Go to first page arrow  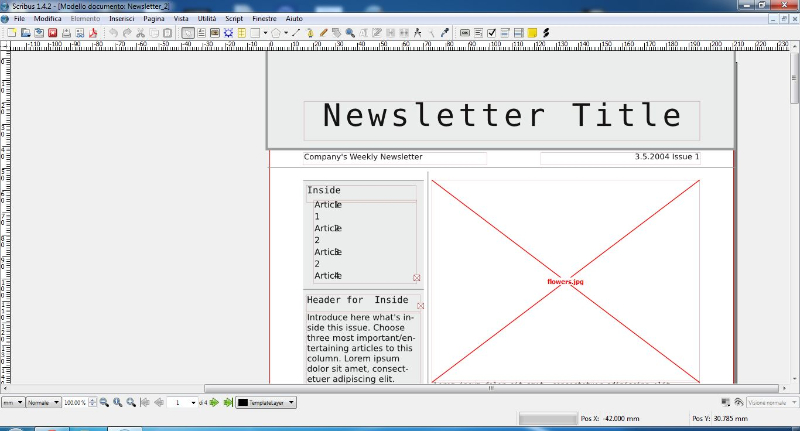[x=145, y=402]
